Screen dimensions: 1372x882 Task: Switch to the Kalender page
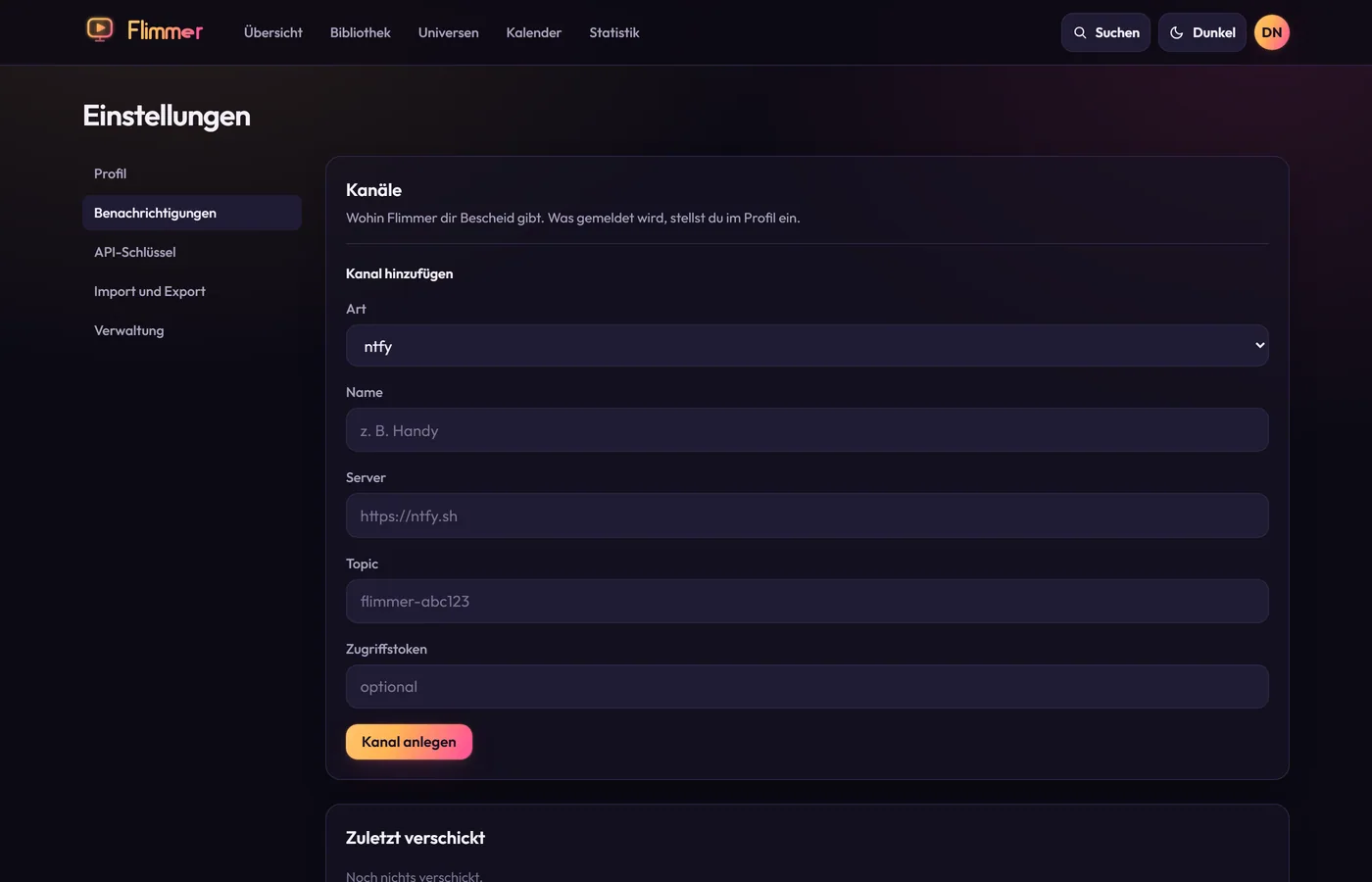click(534, 32)
